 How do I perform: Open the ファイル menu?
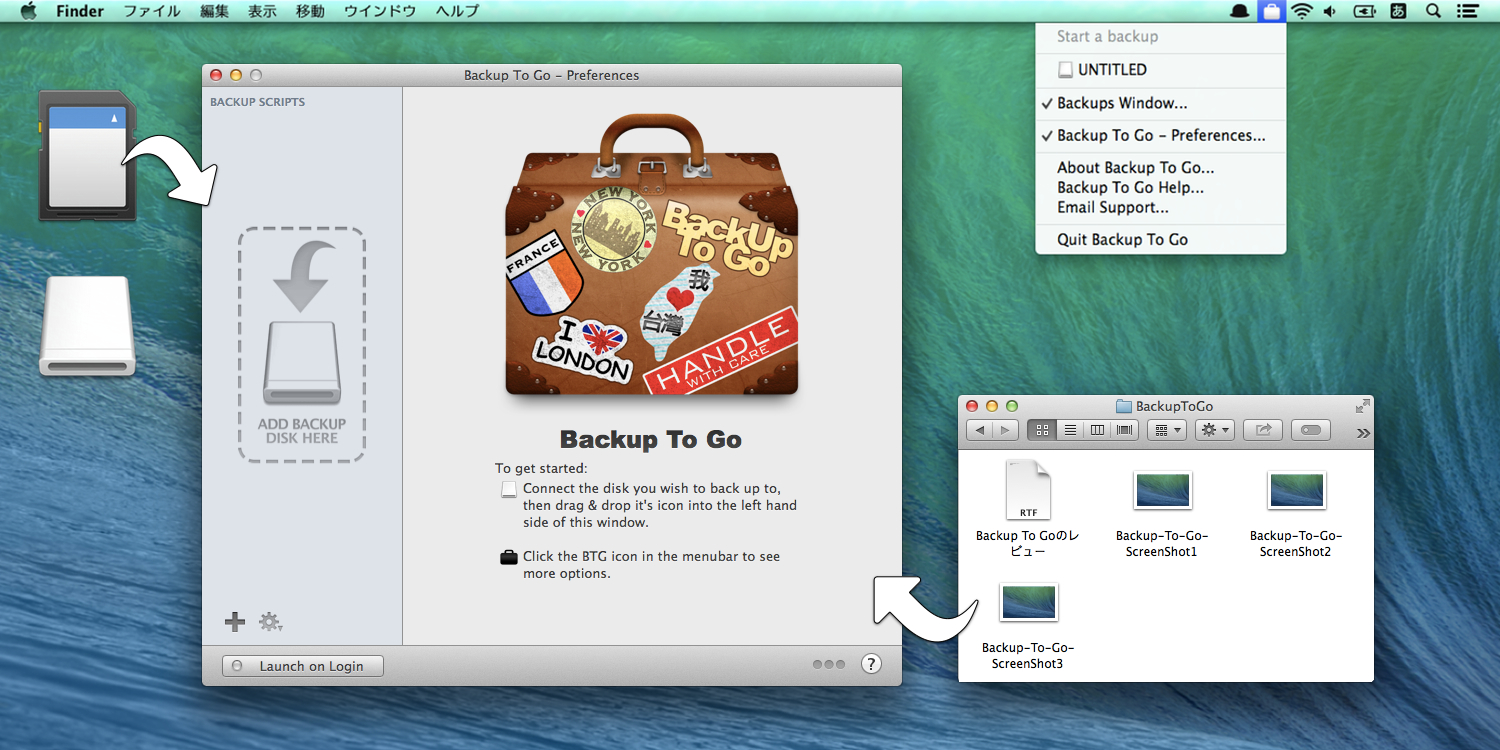[152, 11]
